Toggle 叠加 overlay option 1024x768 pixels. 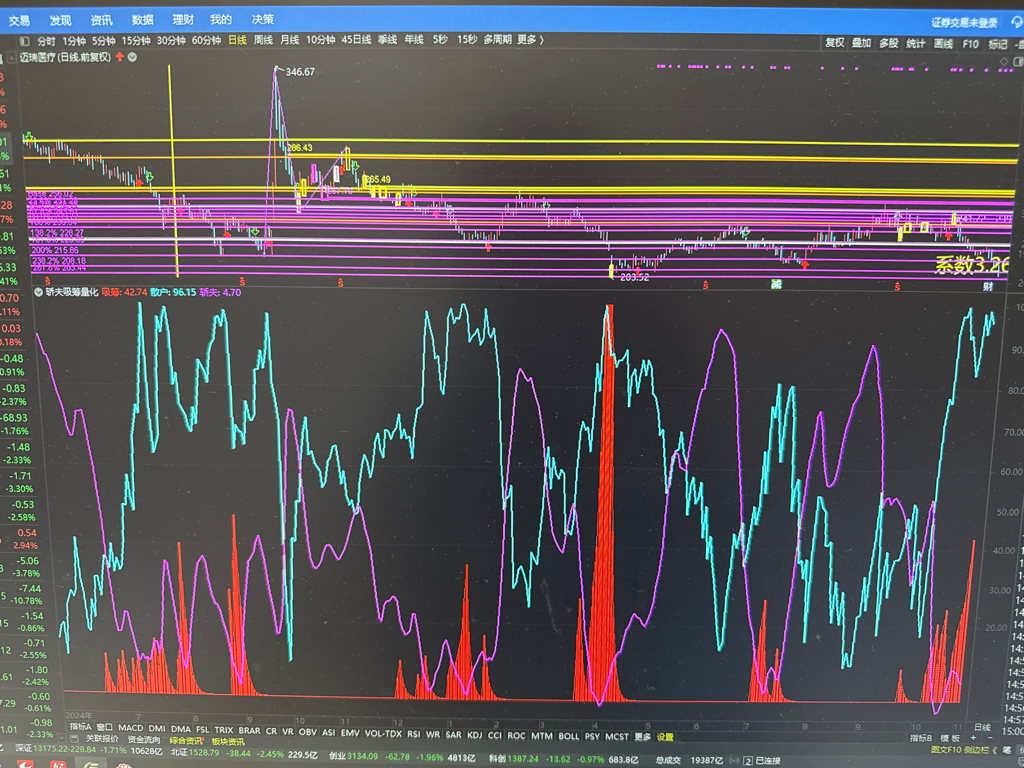862,43
